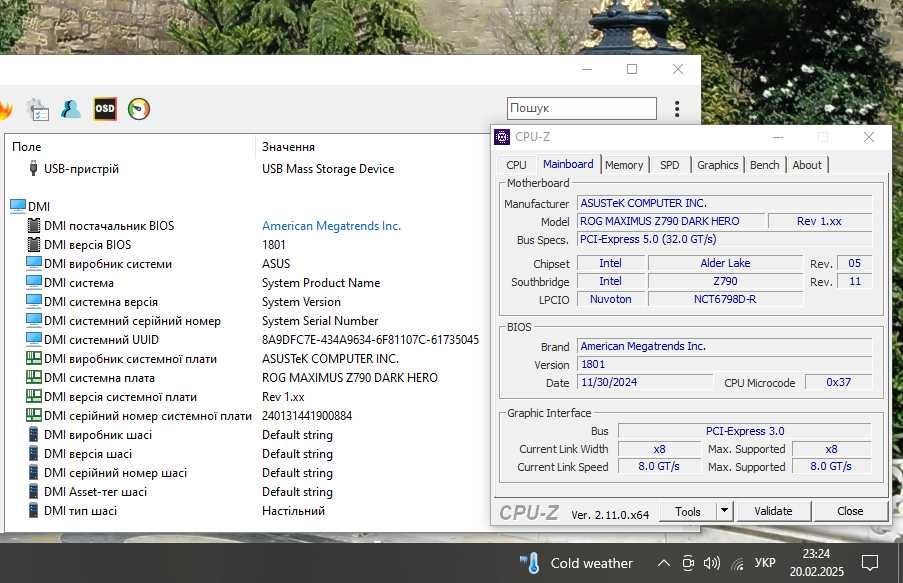
Task: Select the DMI системна версія row
Action: pos(248,301)
